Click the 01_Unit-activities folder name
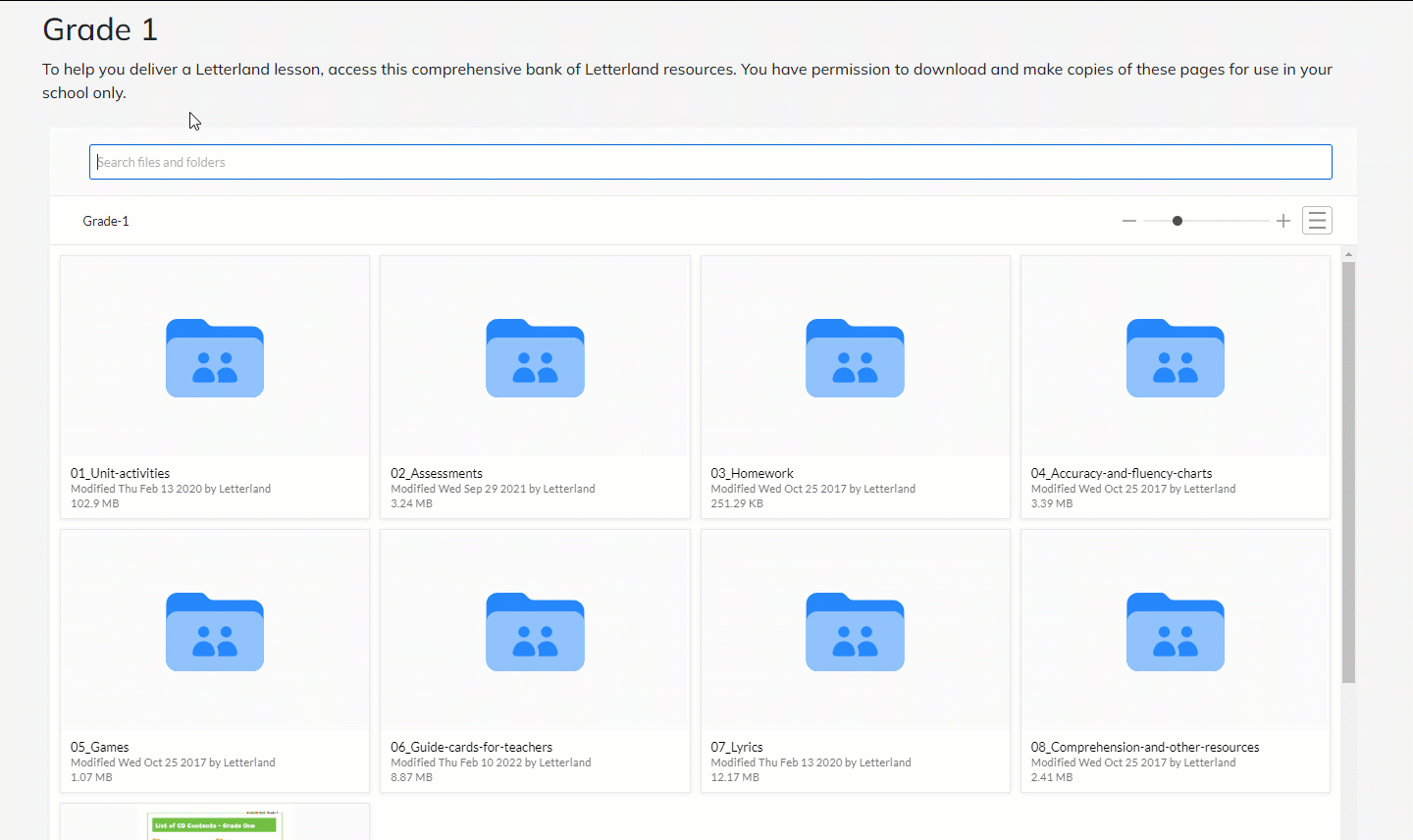Viewport: 1413px width, 840px height. click(x=120, y=473)
